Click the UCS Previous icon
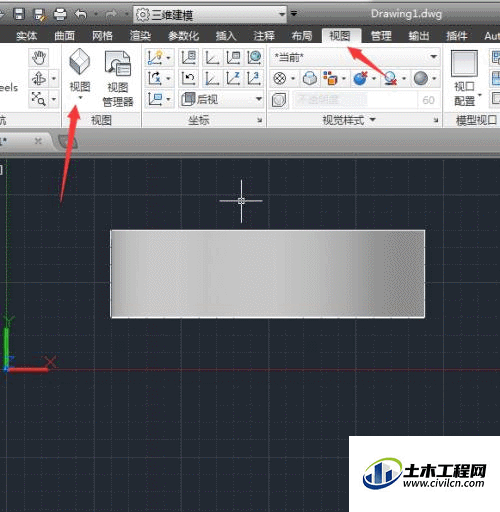The image size is (500, 512). 189,79
